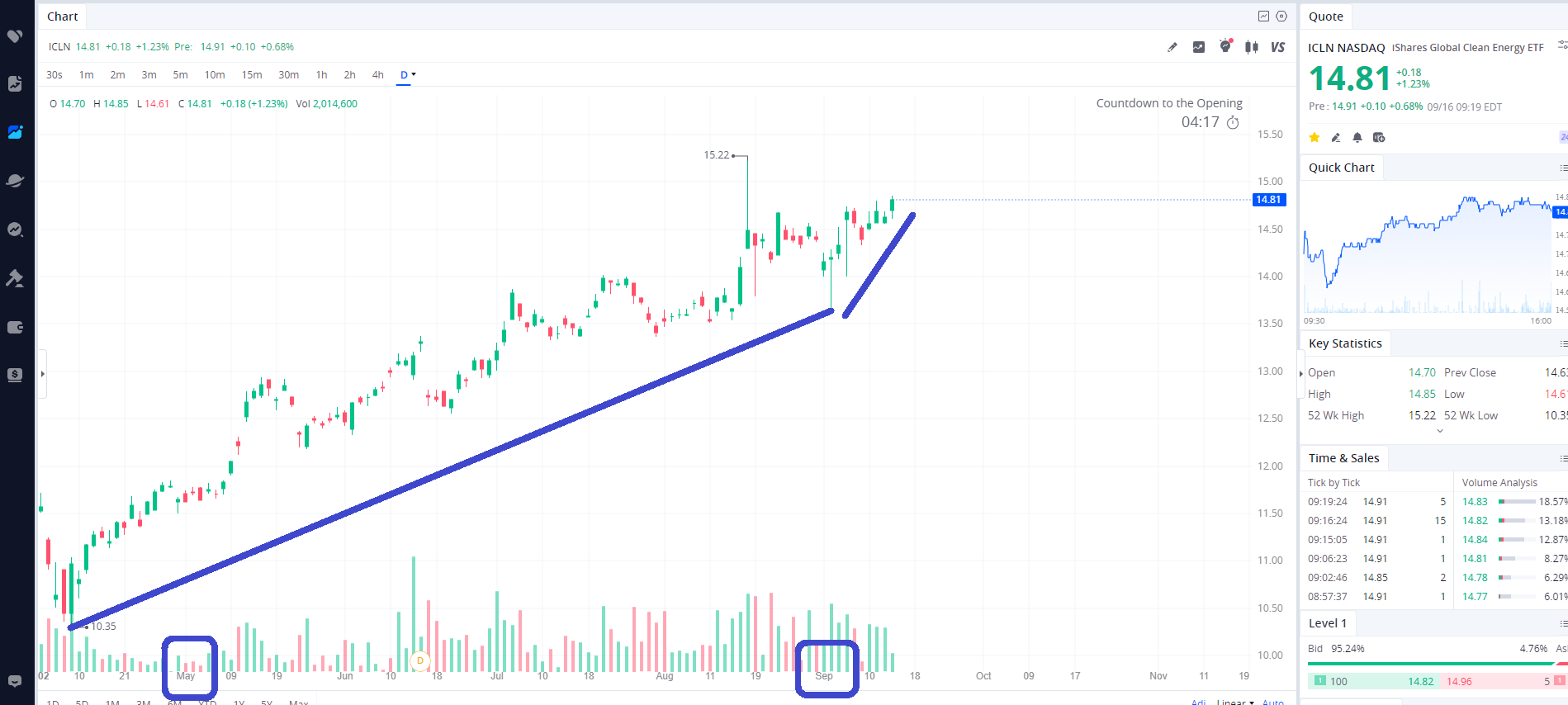Switch chart to 2m interval
1568x705 pixels.
click(118, 74)
